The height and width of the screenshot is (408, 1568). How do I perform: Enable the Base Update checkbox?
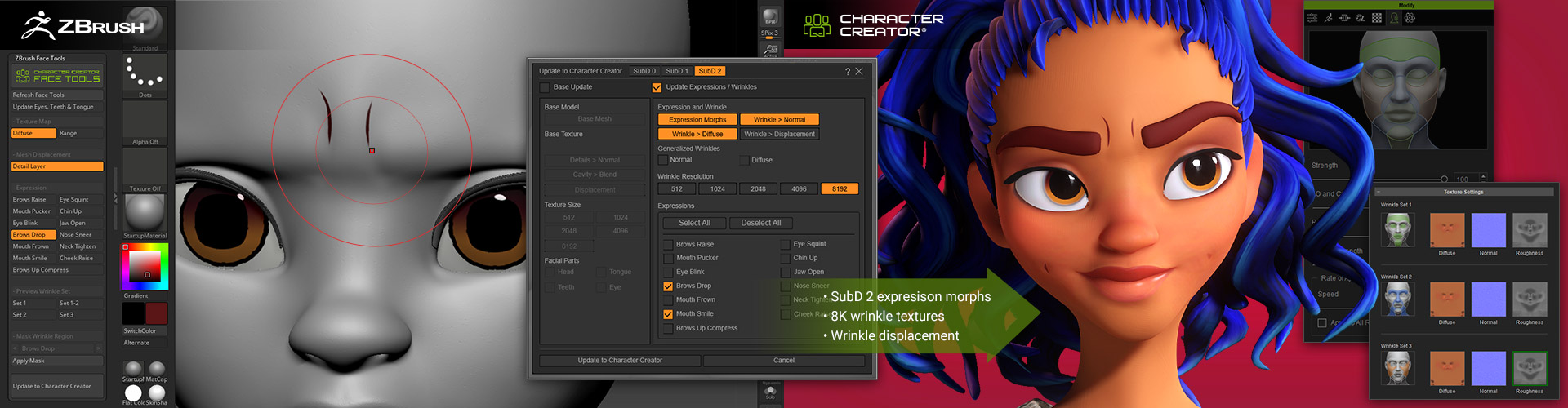tap(545, 87)
